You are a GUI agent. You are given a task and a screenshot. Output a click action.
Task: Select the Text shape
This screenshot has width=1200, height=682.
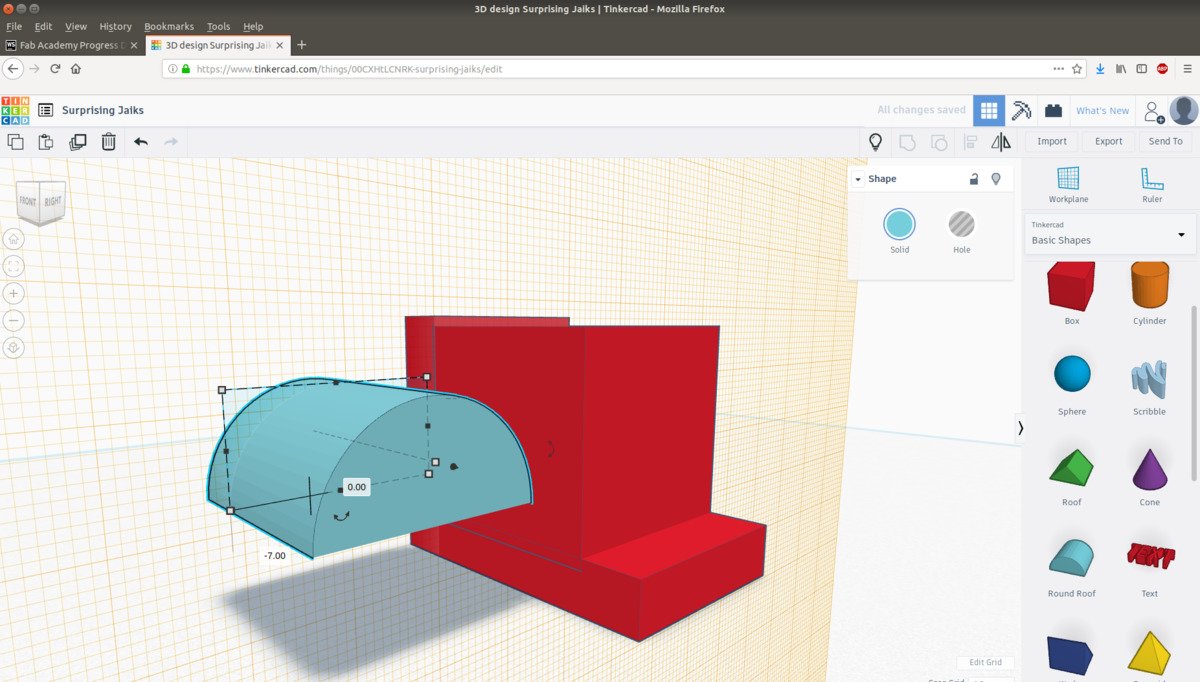(1150, 566)
